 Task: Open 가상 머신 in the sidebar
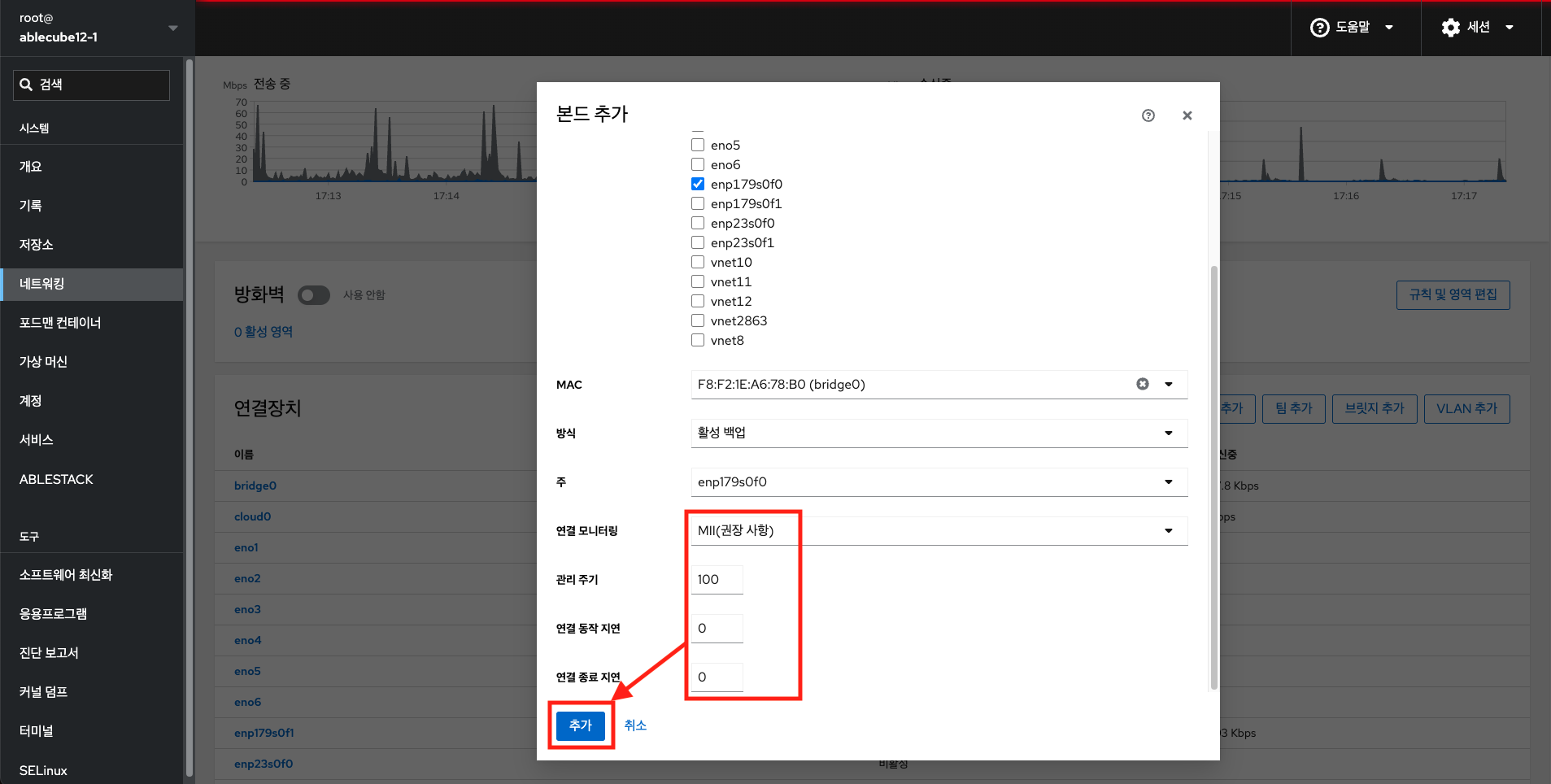click(44, 362)
